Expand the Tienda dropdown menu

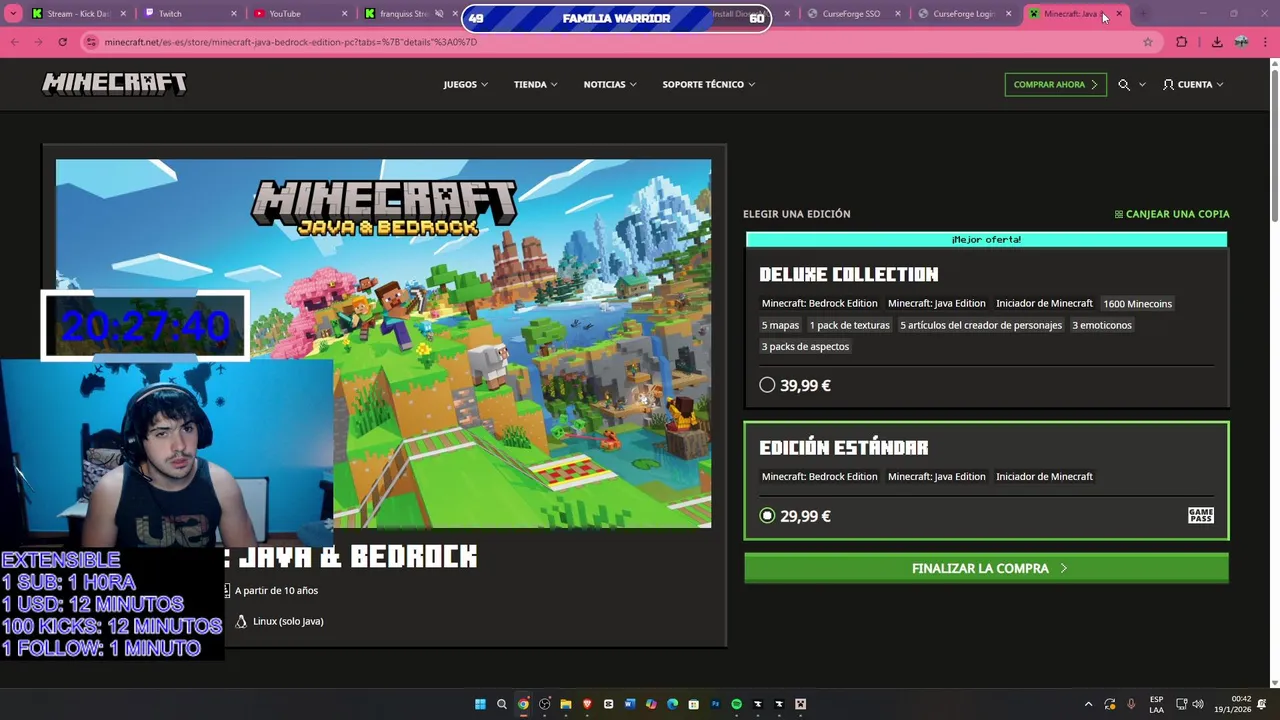click(x=536, y=84)
